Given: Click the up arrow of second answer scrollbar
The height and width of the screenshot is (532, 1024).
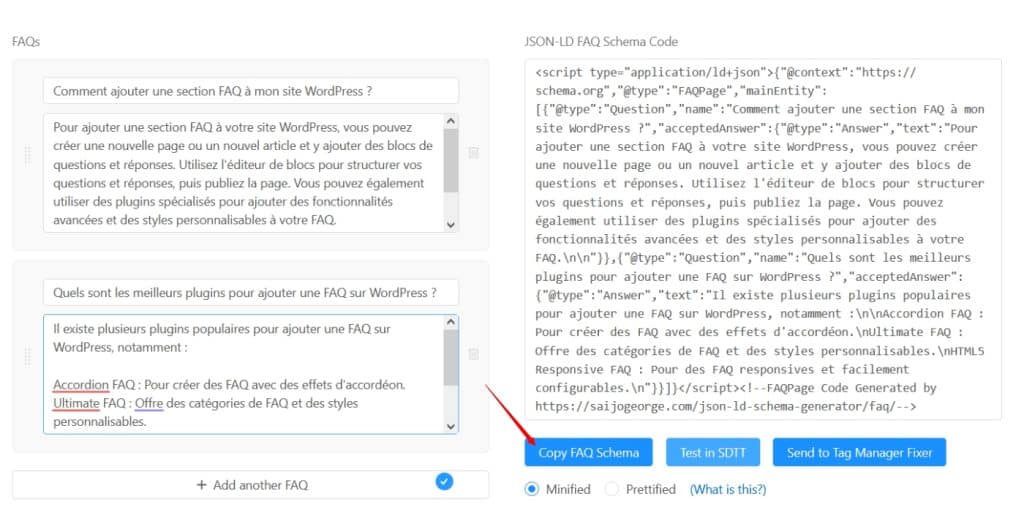Looking at the screenshot, I should (x=451, y=322).
